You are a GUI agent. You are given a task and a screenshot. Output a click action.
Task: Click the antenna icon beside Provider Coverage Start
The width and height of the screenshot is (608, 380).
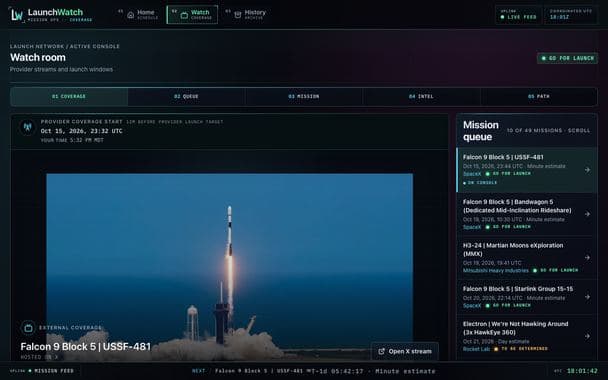pos(28,127)
